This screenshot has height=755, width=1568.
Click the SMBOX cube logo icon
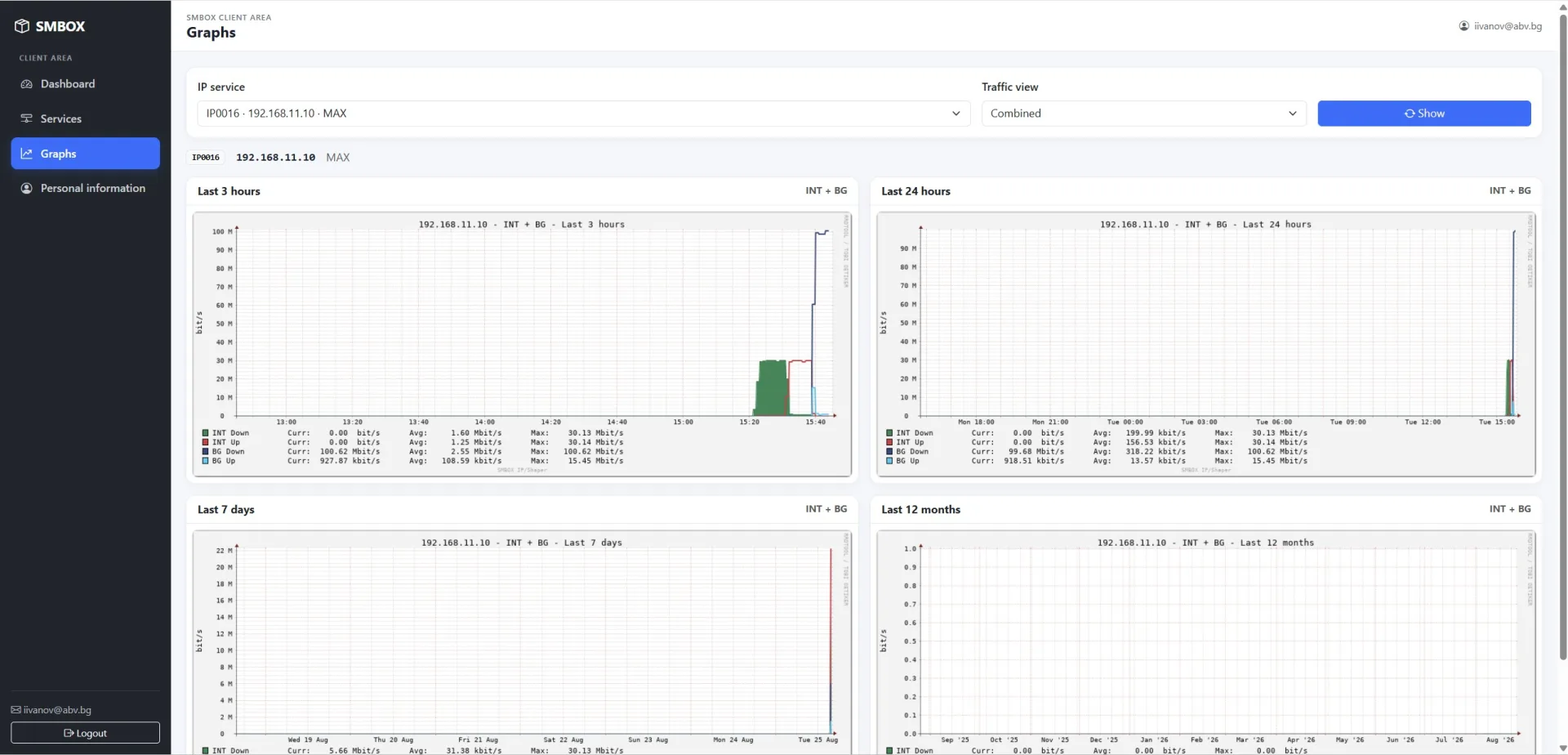[x=22, y=26]
